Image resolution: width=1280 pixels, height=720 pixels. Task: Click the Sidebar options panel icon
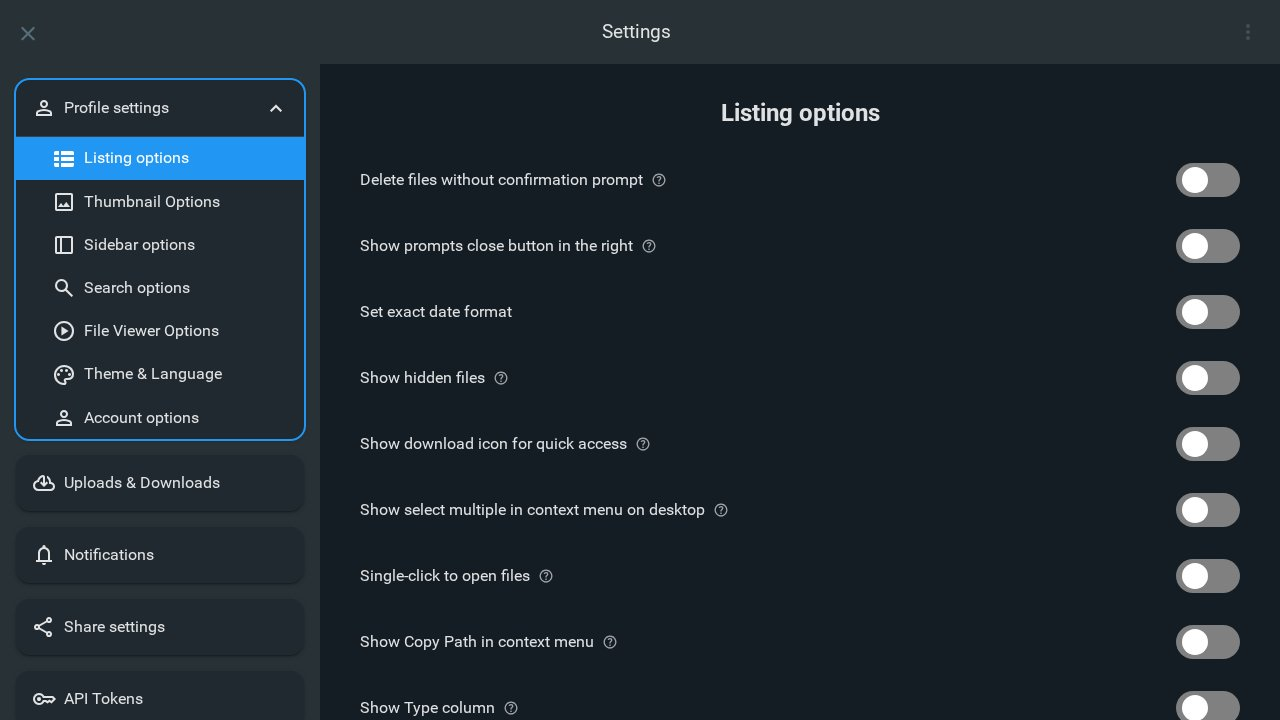[64, 245]
